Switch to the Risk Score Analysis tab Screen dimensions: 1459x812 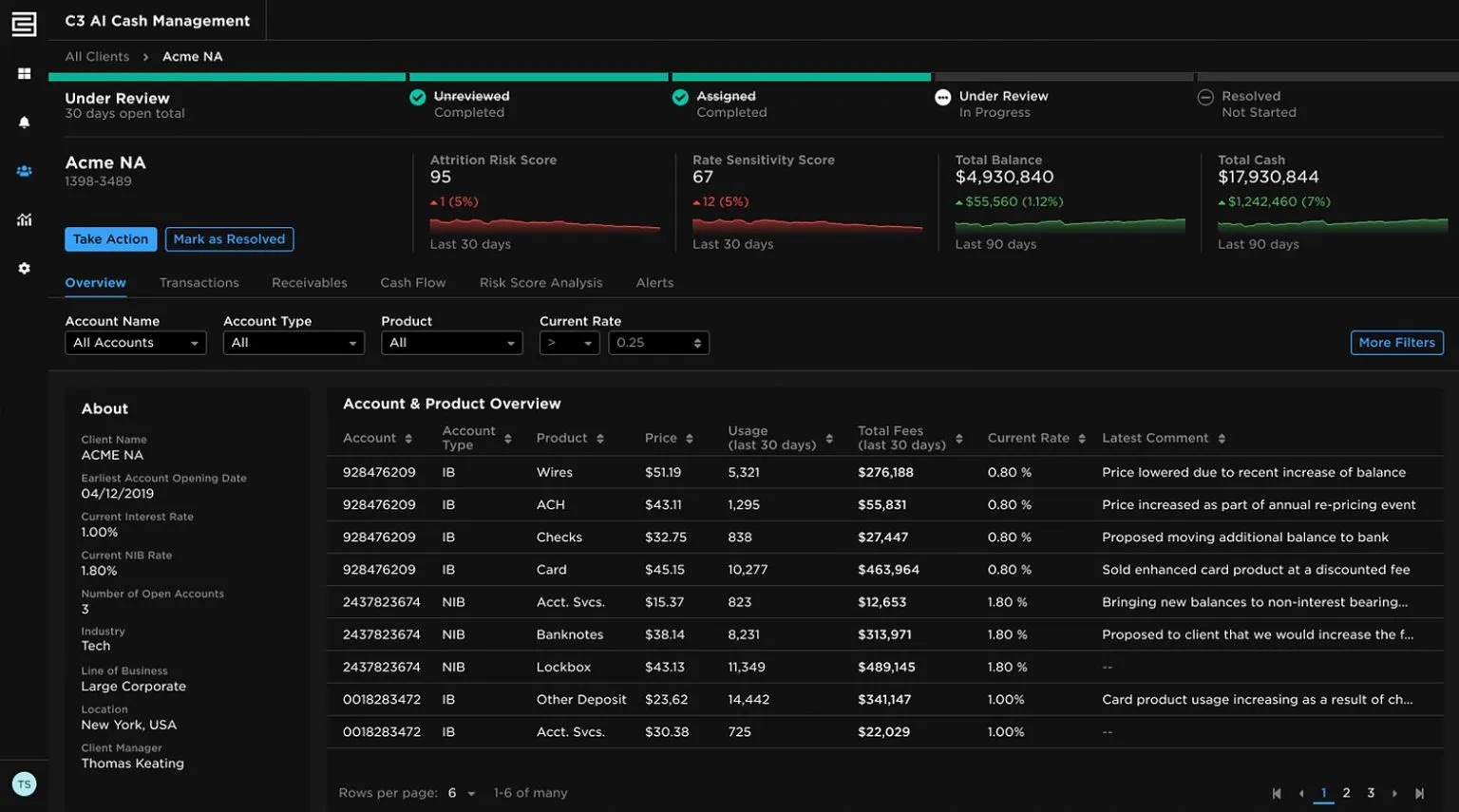coord(540,283)
